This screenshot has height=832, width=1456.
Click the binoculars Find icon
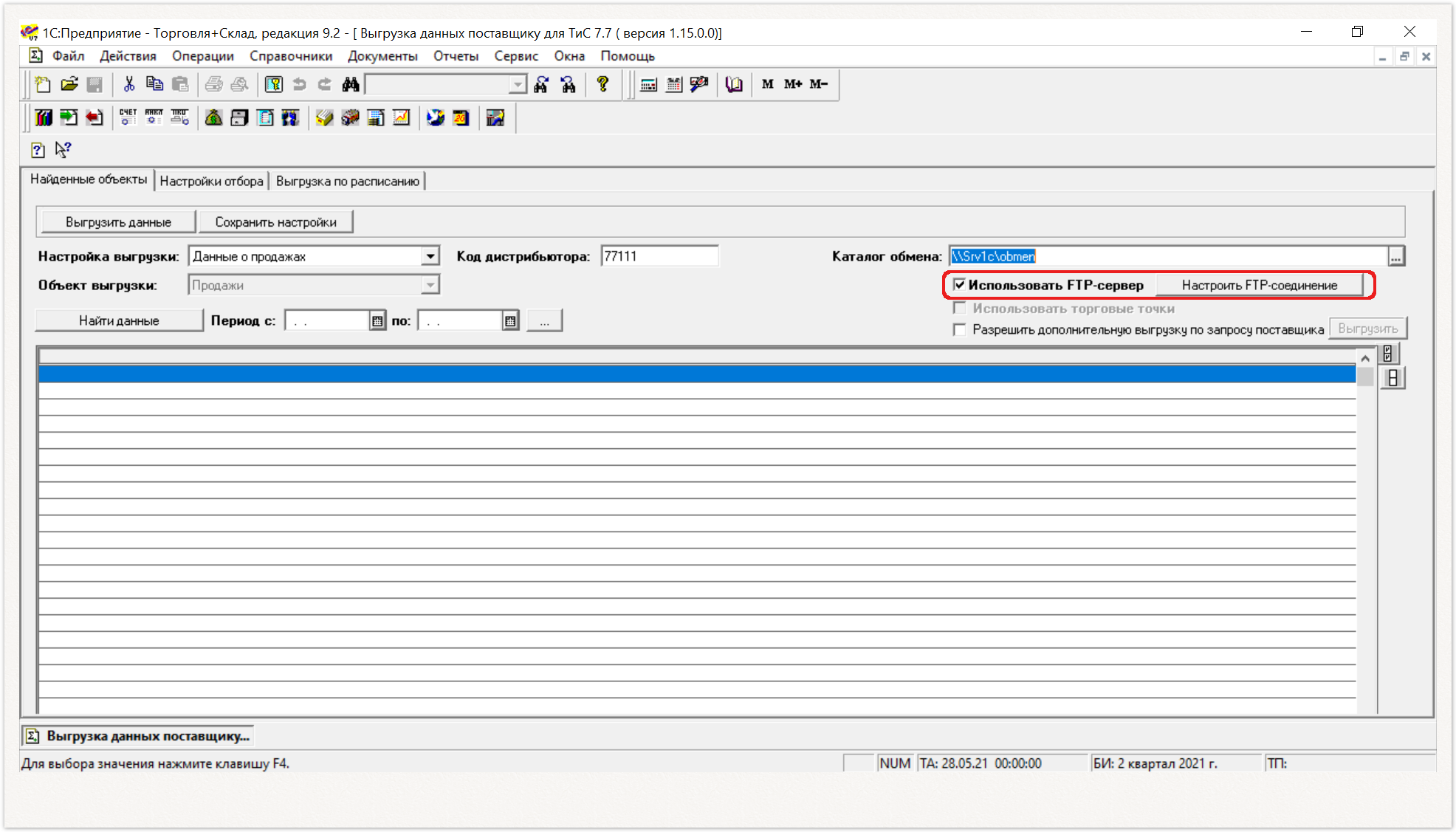click(351, 84)
